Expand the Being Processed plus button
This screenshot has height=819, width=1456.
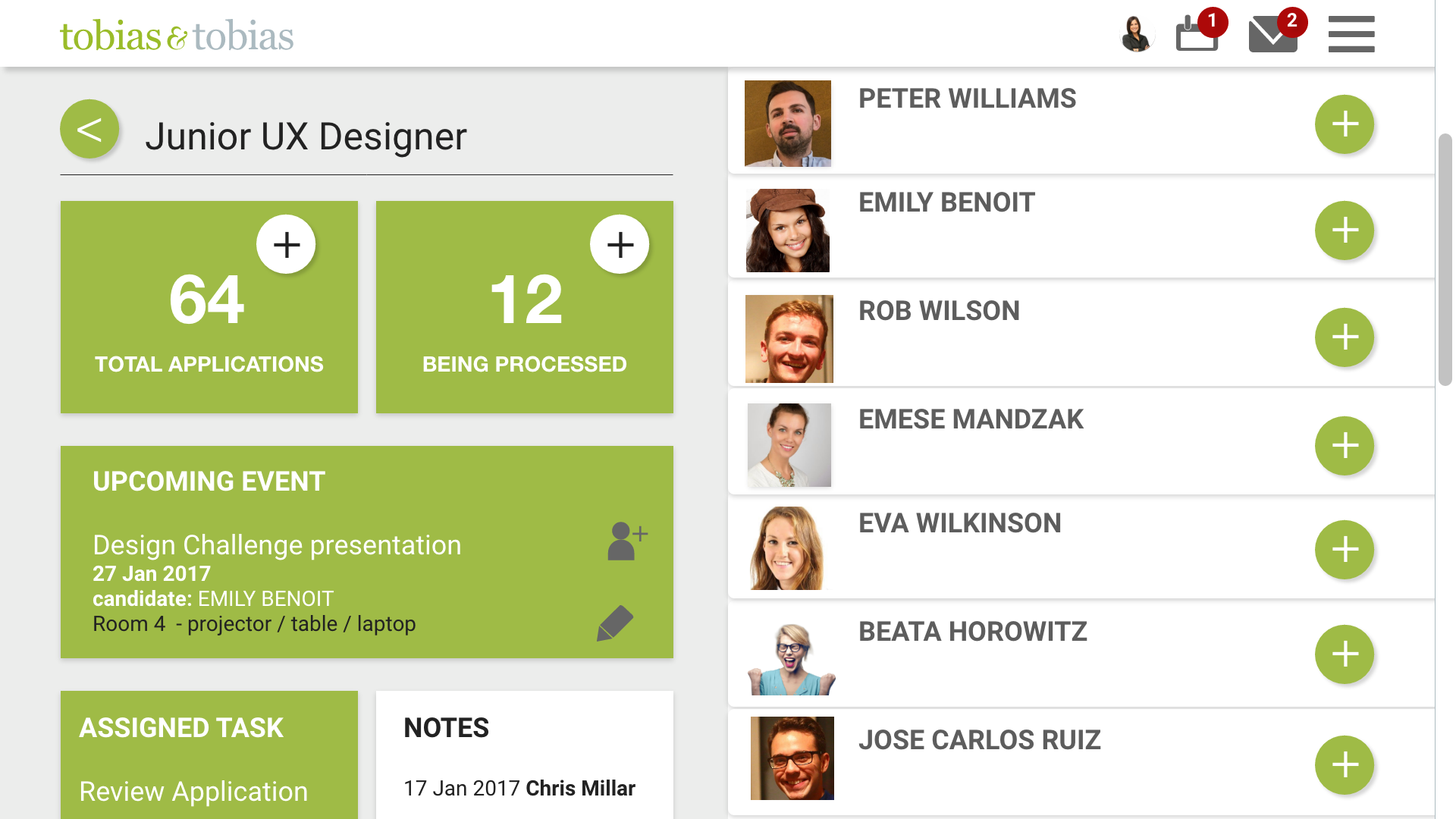pos(620,244)
